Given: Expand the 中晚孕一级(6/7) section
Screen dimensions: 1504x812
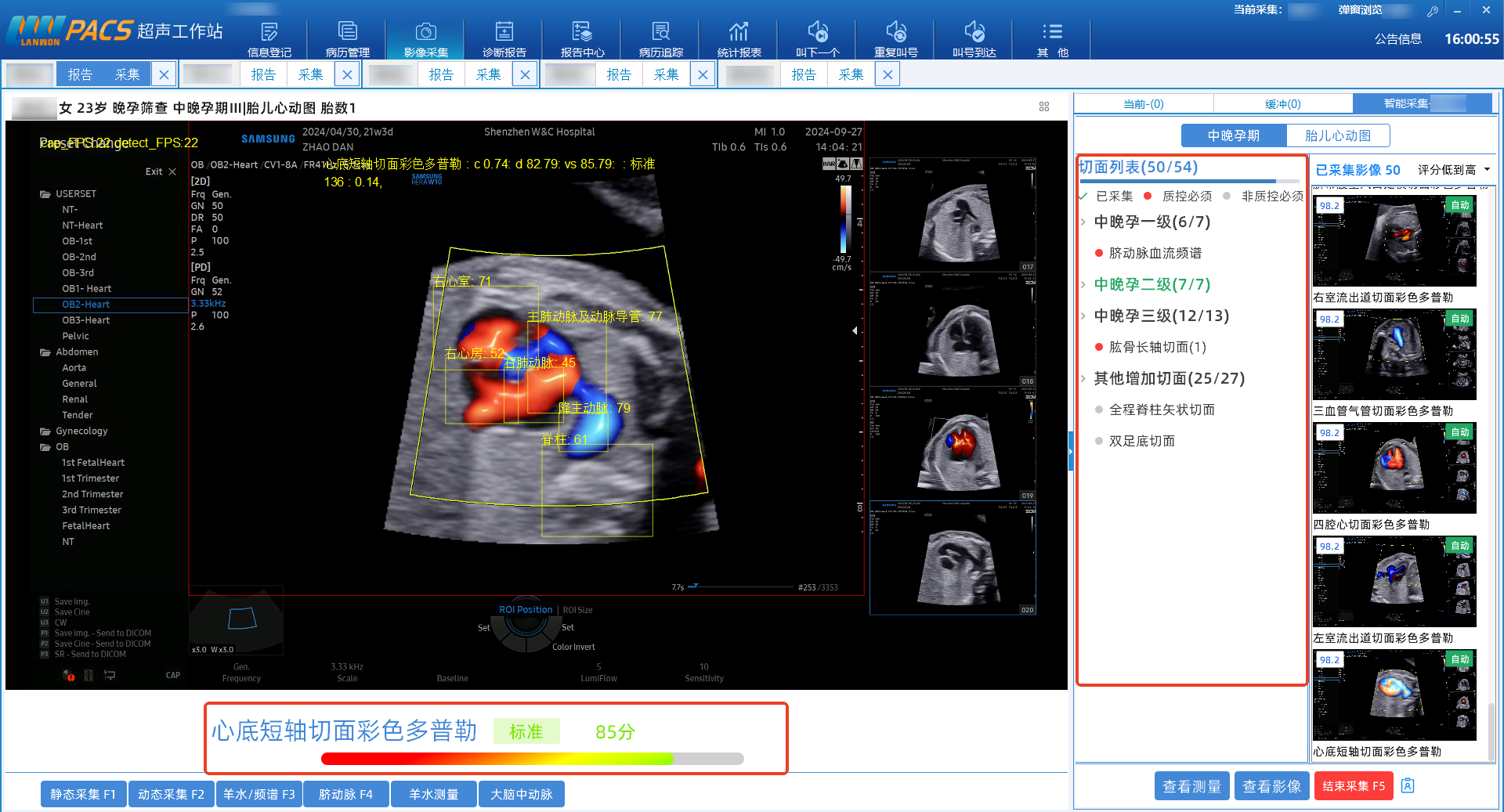Looking at the screenshot, I should [x=1151, y=222].
